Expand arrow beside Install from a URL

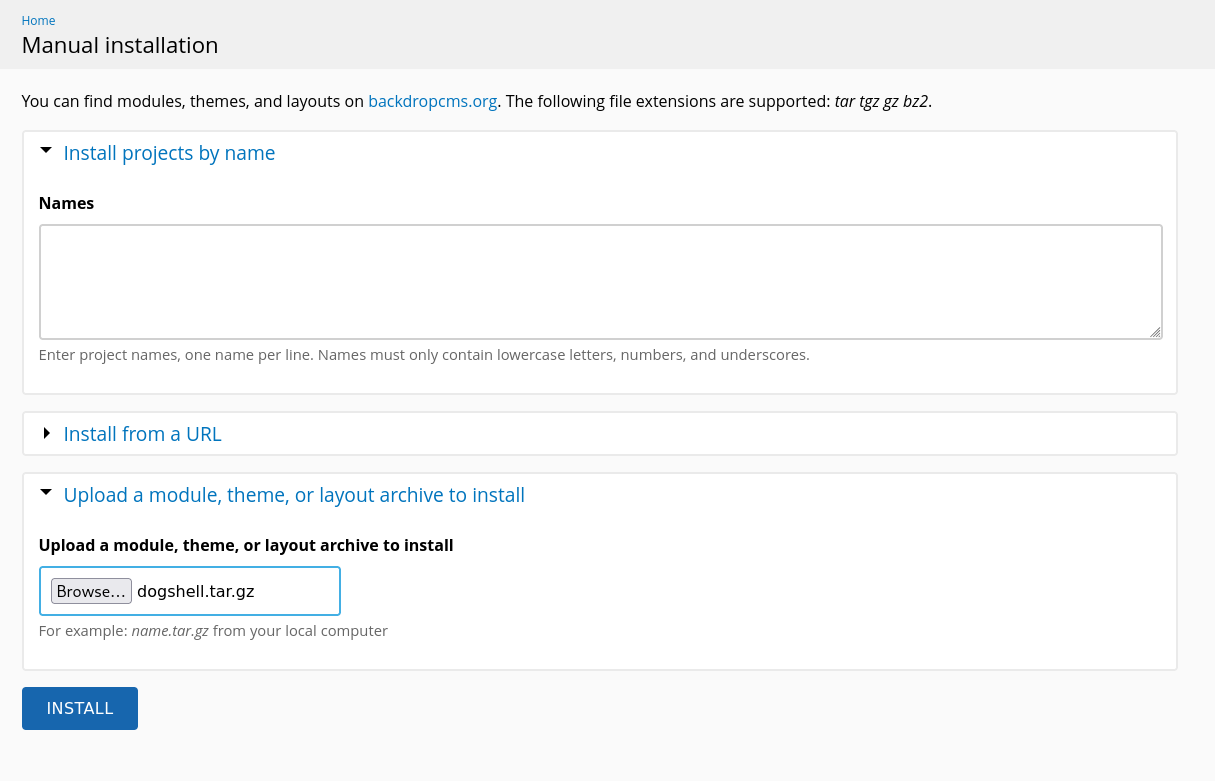[x=46, y=434]
